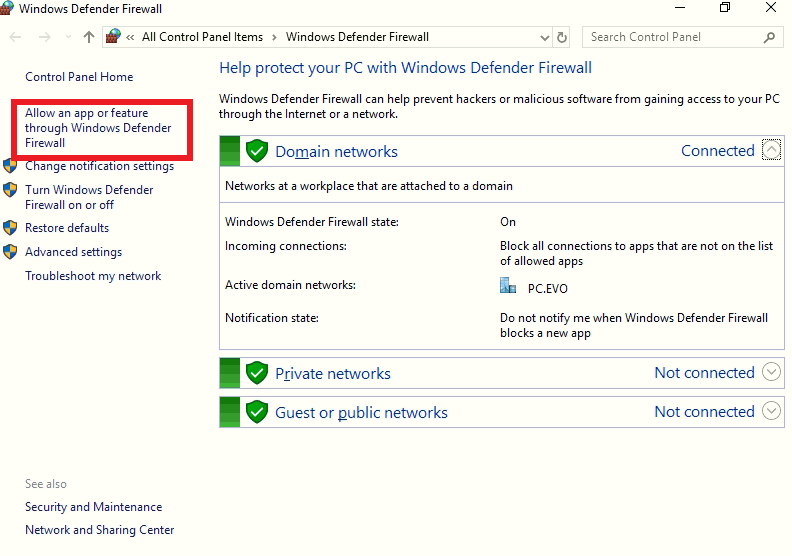
Task: Open recent locations dropdown arrow
Action: pyautogui.click(x=68, y=37)
